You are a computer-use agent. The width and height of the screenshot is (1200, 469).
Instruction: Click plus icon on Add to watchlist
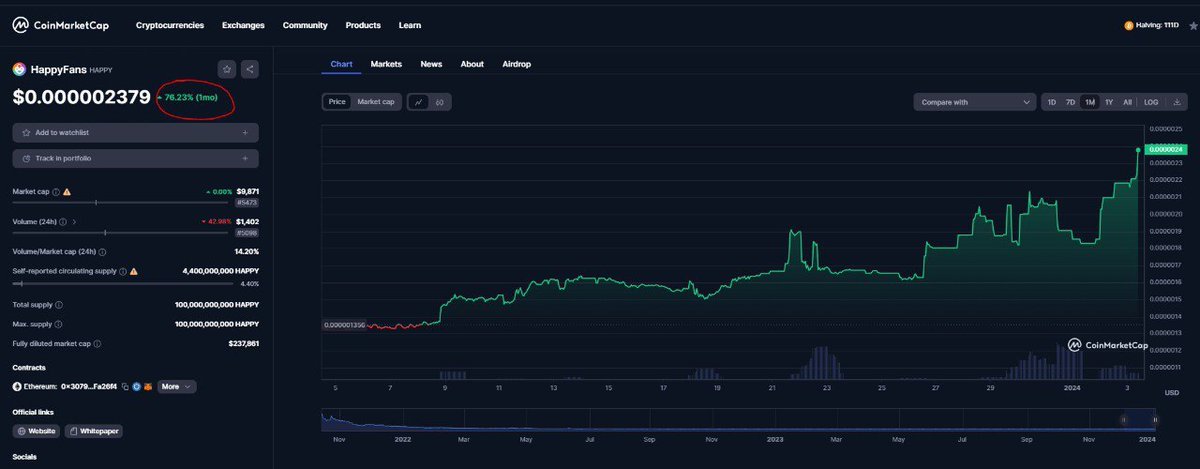point(245,132)
